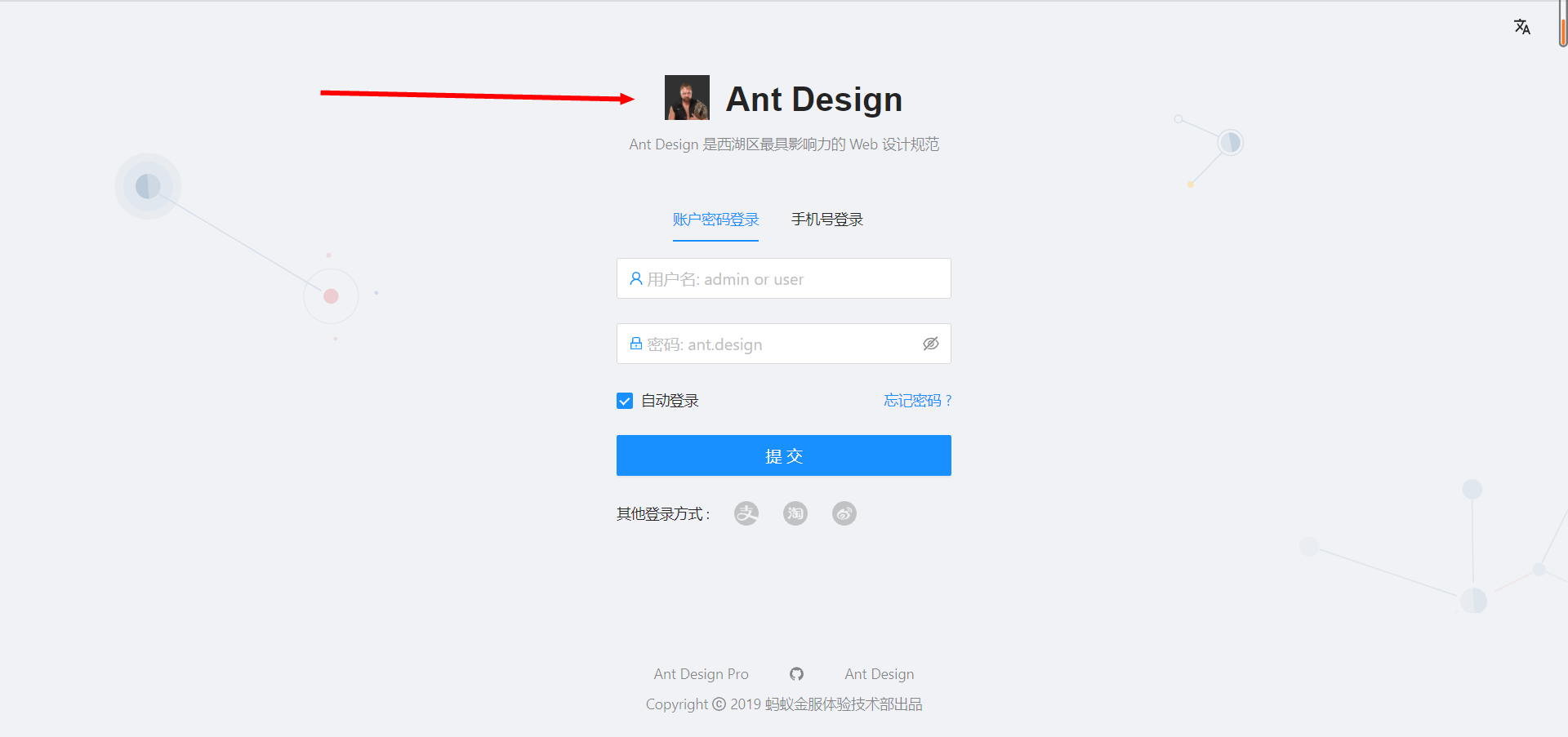
Task: Toggle password visibility with the eye icon
Action: click(931, 344)
